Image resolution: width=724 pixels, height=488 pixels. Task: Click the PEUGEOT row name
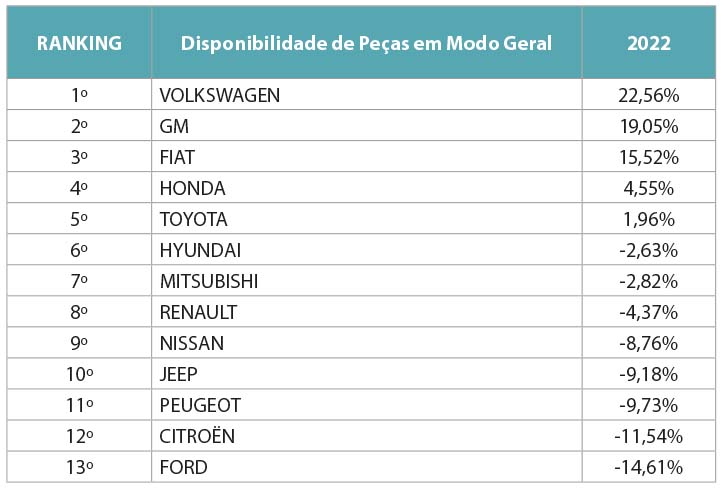pos(200,406)
